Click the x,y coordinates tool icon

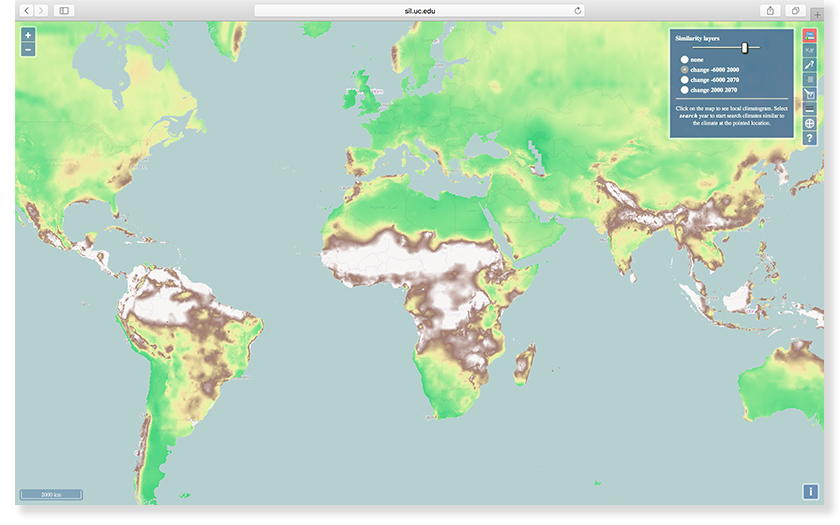pos(810,50)
